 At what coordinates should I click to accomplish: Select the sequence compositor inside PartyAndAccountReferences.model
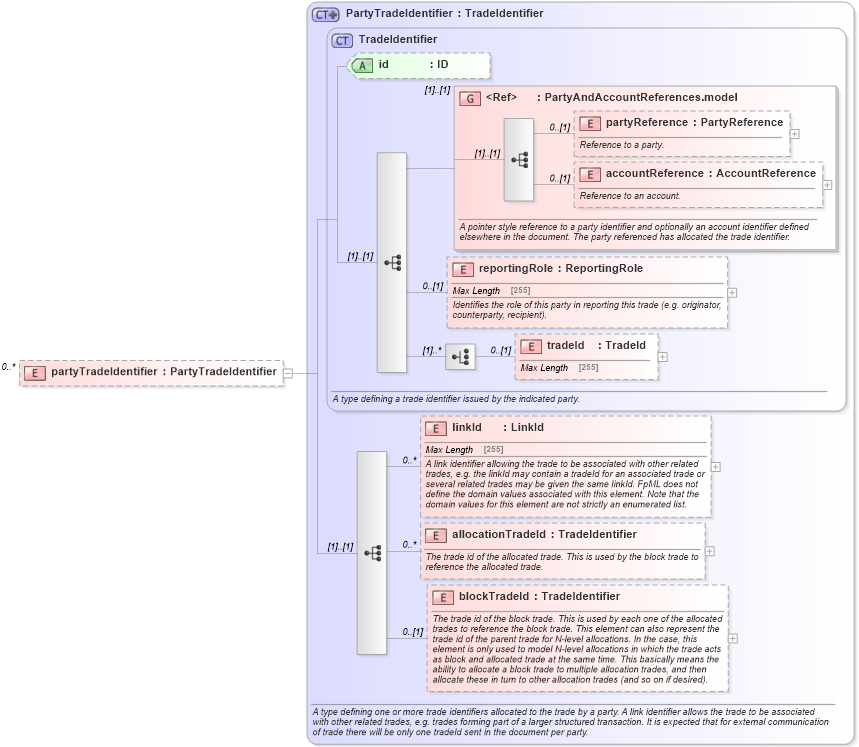pos(519,160)
